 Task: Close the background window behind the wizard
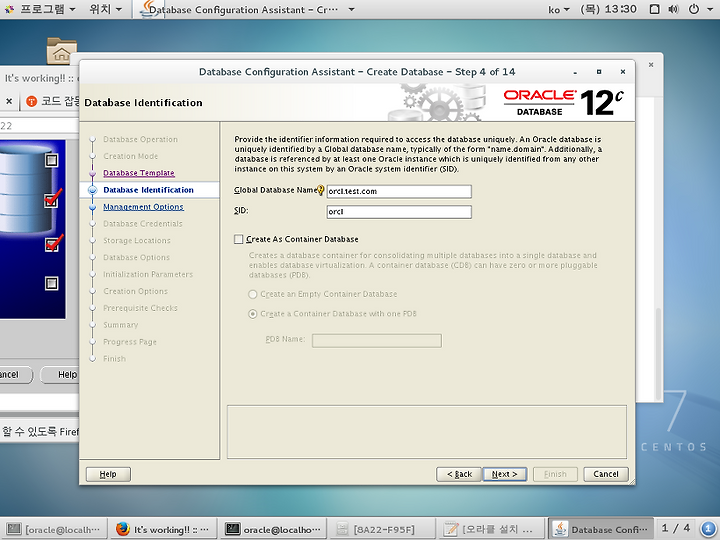click(x=651, y=65)
